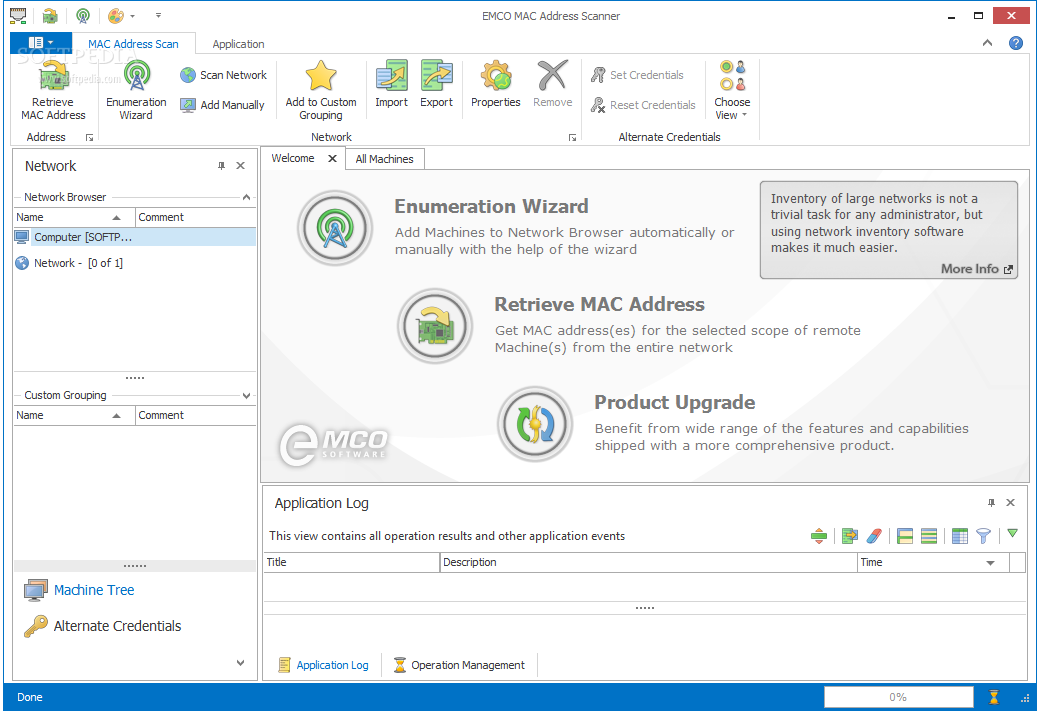Click the More Info link
The width and height of the screenshot is (1037, 711).
[977, 269]
